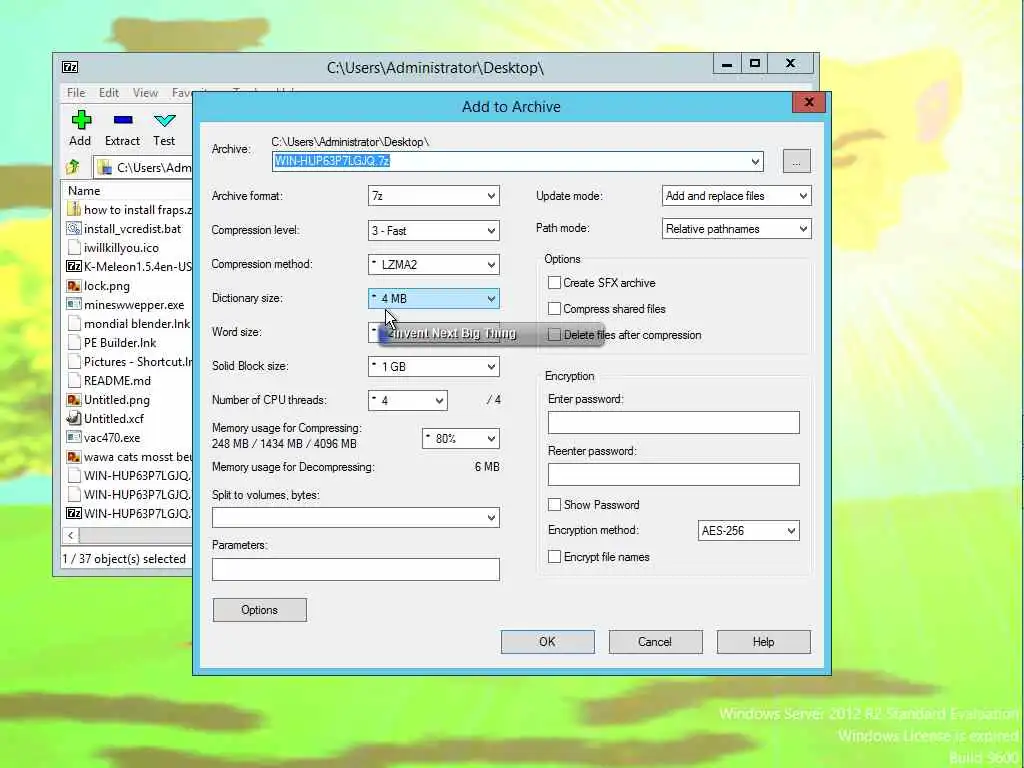
Task: Click the Help button
Action: coord(763,642)
